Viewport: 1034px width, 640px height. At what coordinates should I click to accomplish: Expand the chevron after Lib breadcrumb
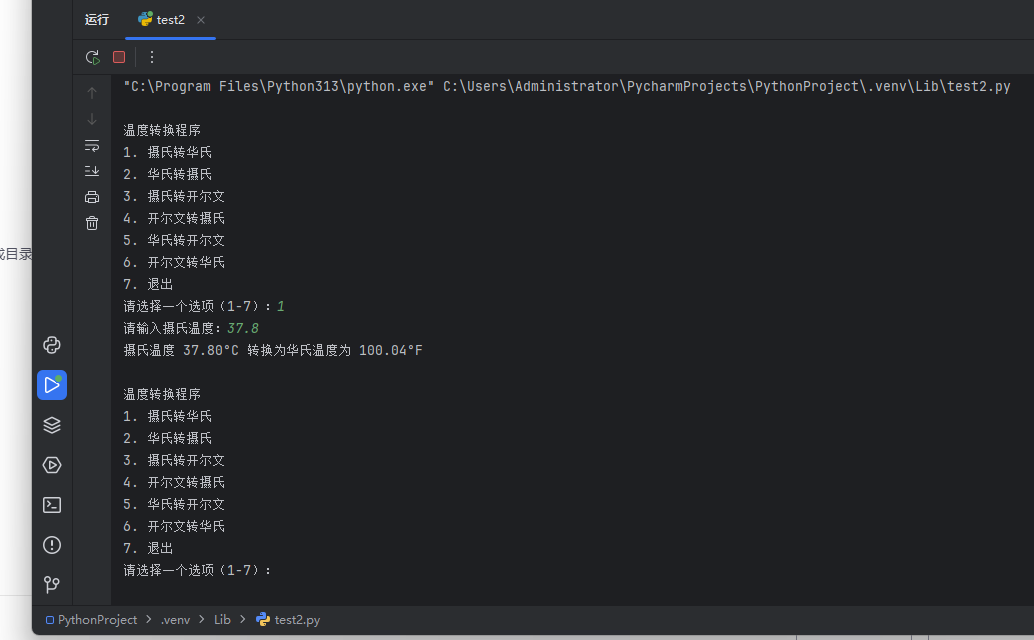pos(243,620)
